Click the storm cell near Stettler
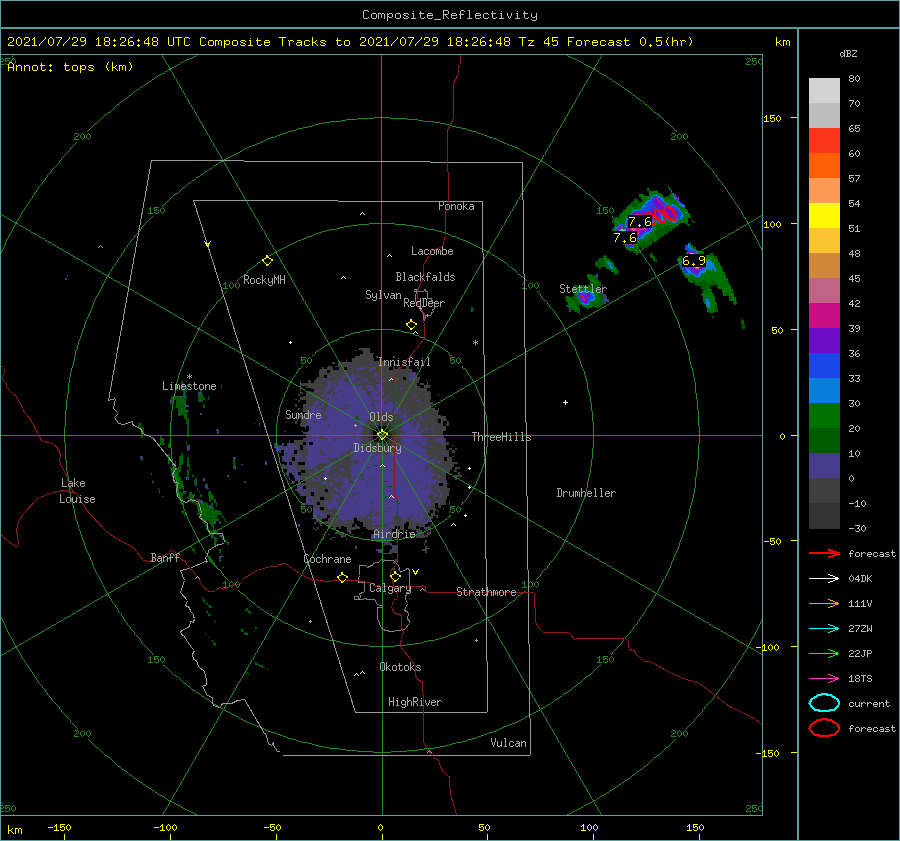 point(585,298)
